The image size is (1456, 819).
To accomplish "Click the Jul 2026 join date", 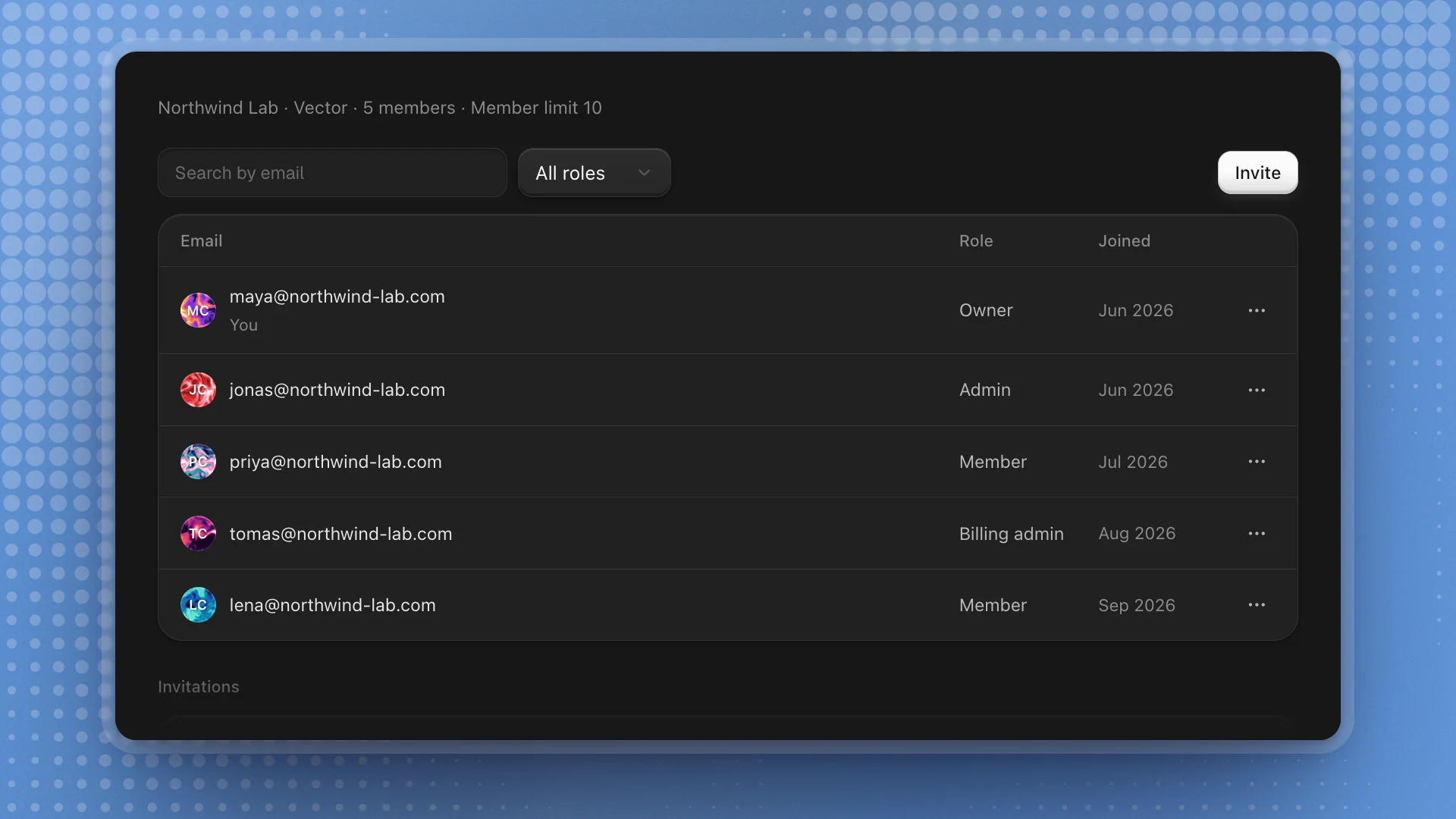I will point(1133,462).
